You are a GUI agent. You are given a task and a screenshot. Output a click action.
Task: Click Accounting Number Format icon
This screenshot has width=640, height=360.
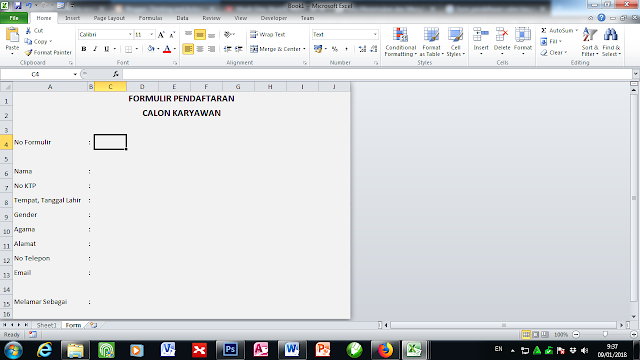click(x=318, y=49)
